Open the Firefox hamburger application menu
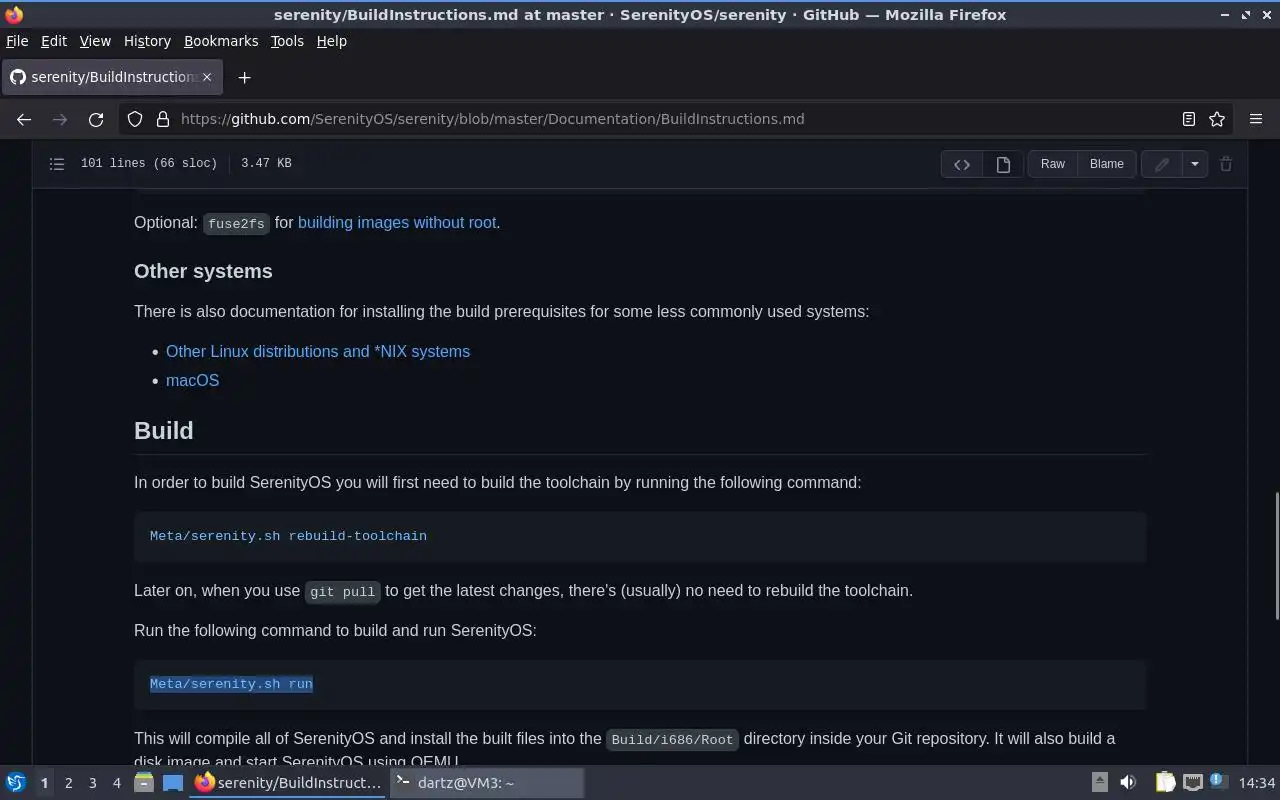Viewport: 1280px width, 800px height. (1256, 119)
